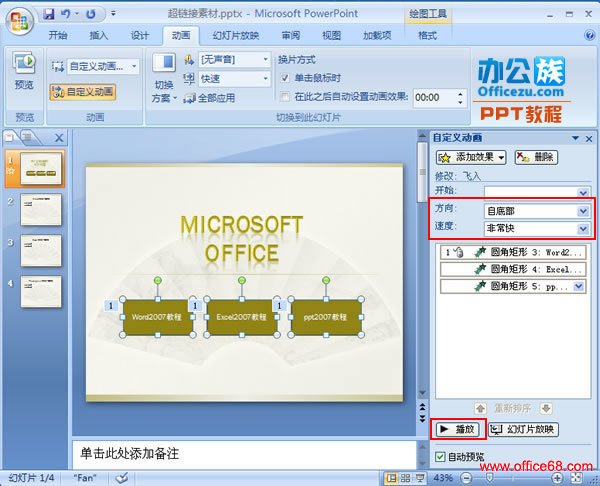The image size is (600, 486).
Task: Click the reorder up arrow
Action: pyautogui.click(x=480, y=408)
